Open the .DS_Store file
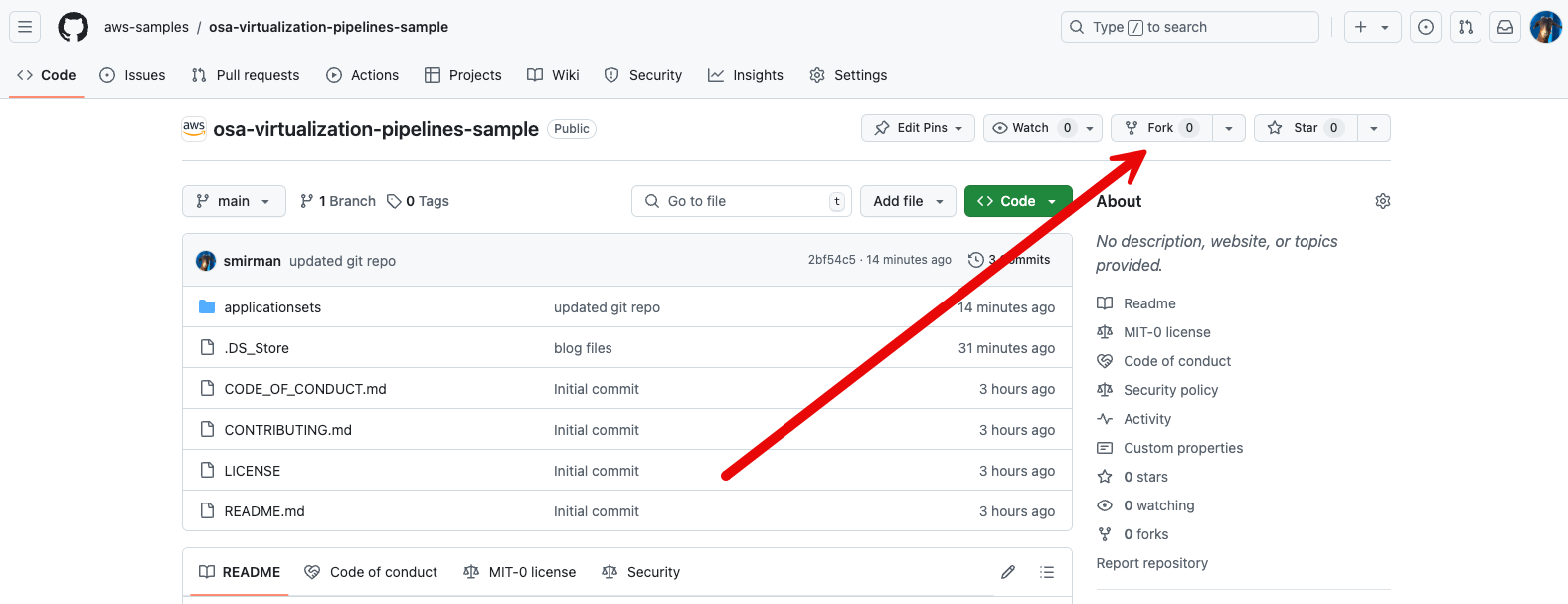This screenshot has height=604, width=1568. [x=257, y=348]
